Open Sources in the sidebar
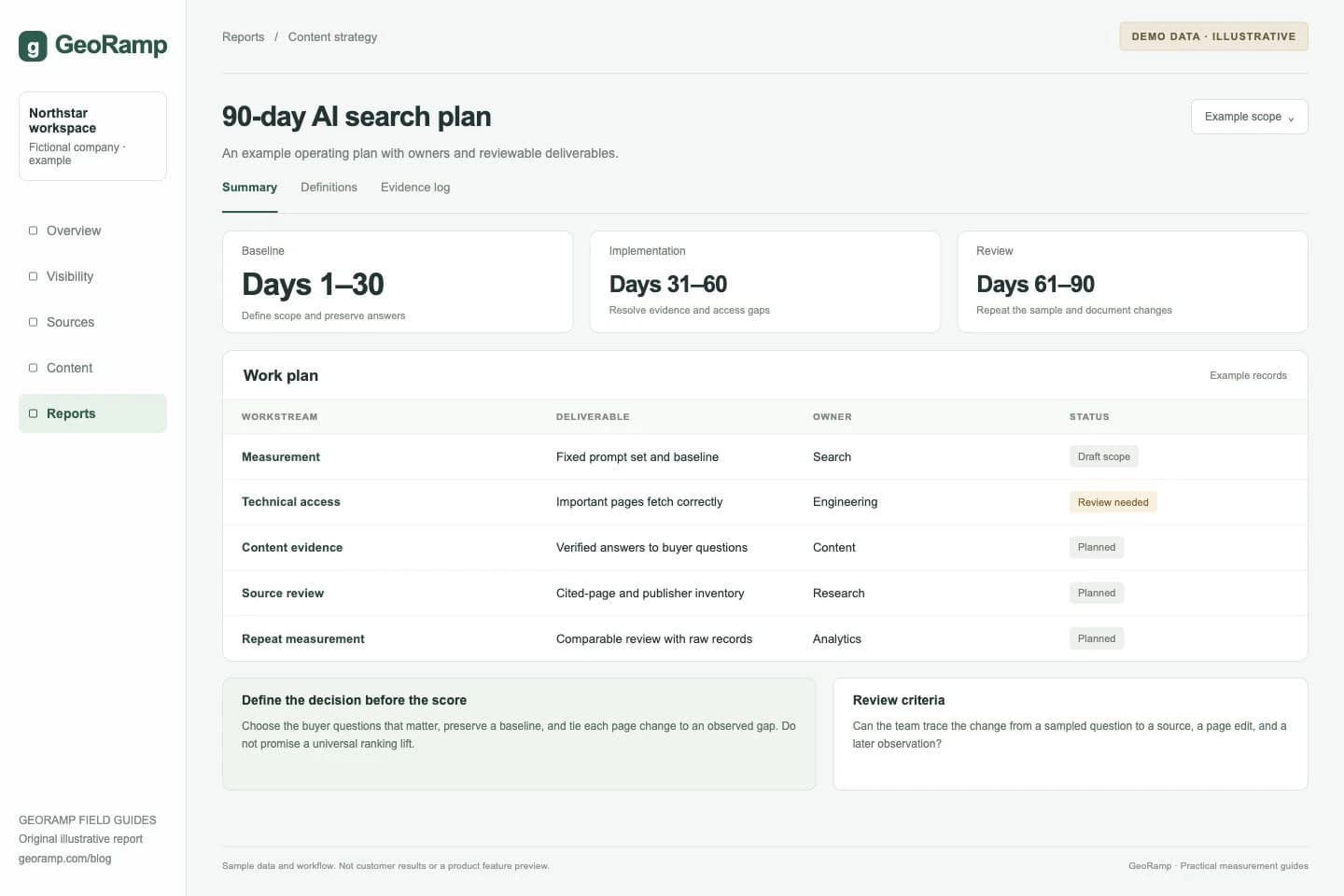Screen dimensions: 1344x896 [x=92, y=322]
